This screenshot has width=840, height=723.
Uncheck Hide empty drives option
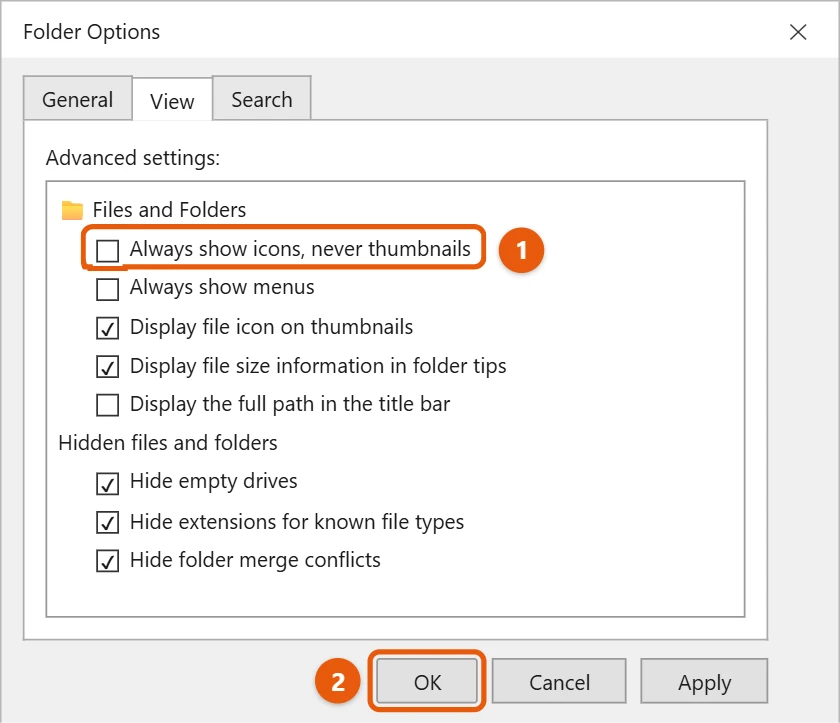point(107,484)
